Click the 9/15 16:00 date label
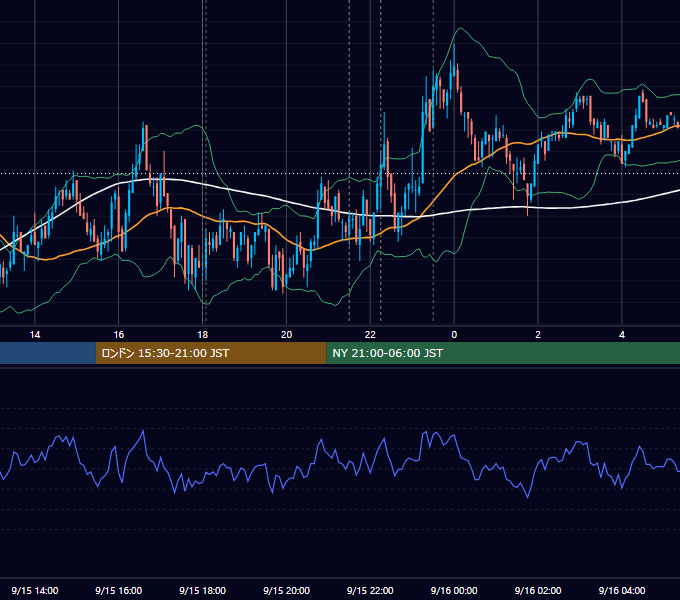Image resolution: width=680 pixels, height=600 pixels. (118, 590)
